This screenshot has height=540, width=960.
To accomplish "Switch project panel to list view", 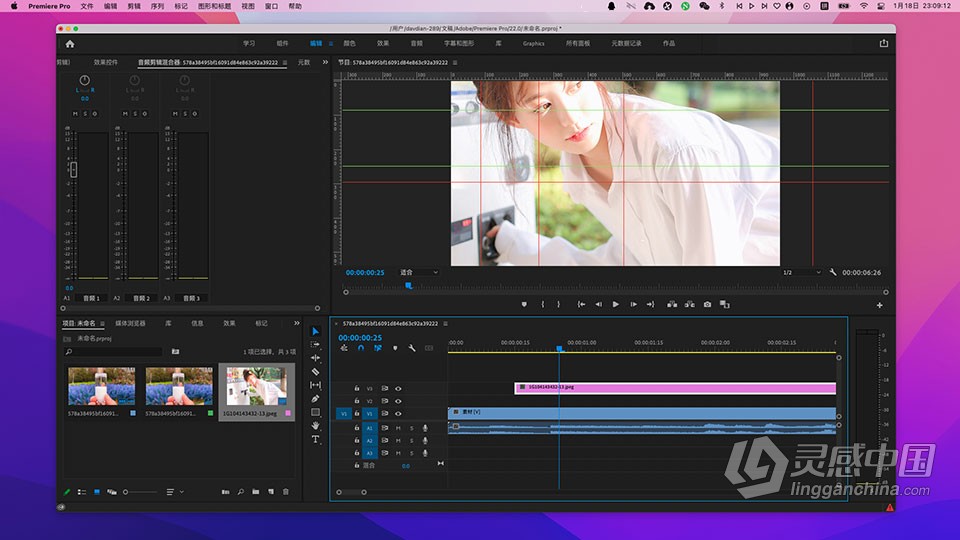I will 81,492.
